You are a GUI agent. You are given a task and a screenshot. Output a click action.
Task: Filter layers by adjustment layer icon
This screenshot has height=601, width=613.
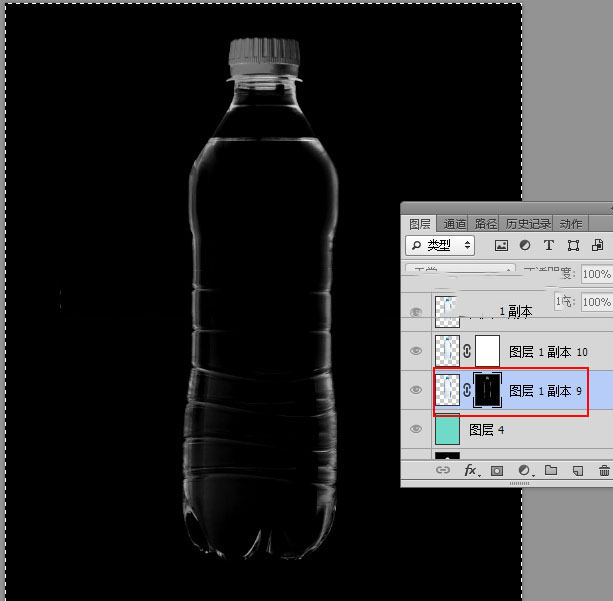click(525, 245)
